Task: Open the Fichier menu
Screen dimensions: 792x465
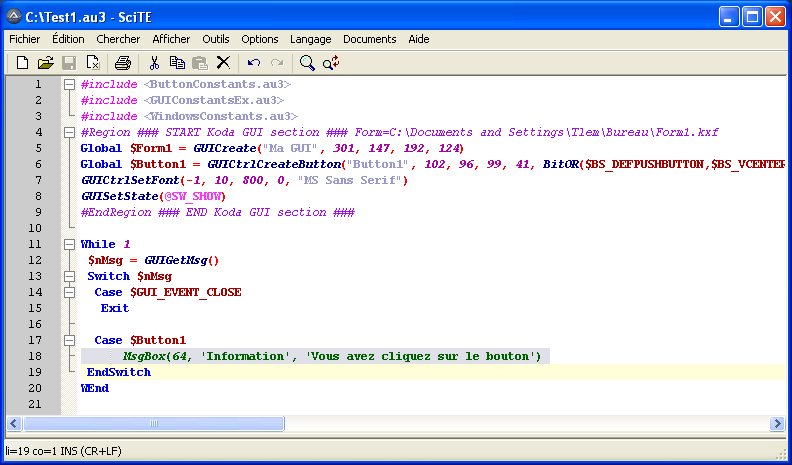Action: click(25, 39)
